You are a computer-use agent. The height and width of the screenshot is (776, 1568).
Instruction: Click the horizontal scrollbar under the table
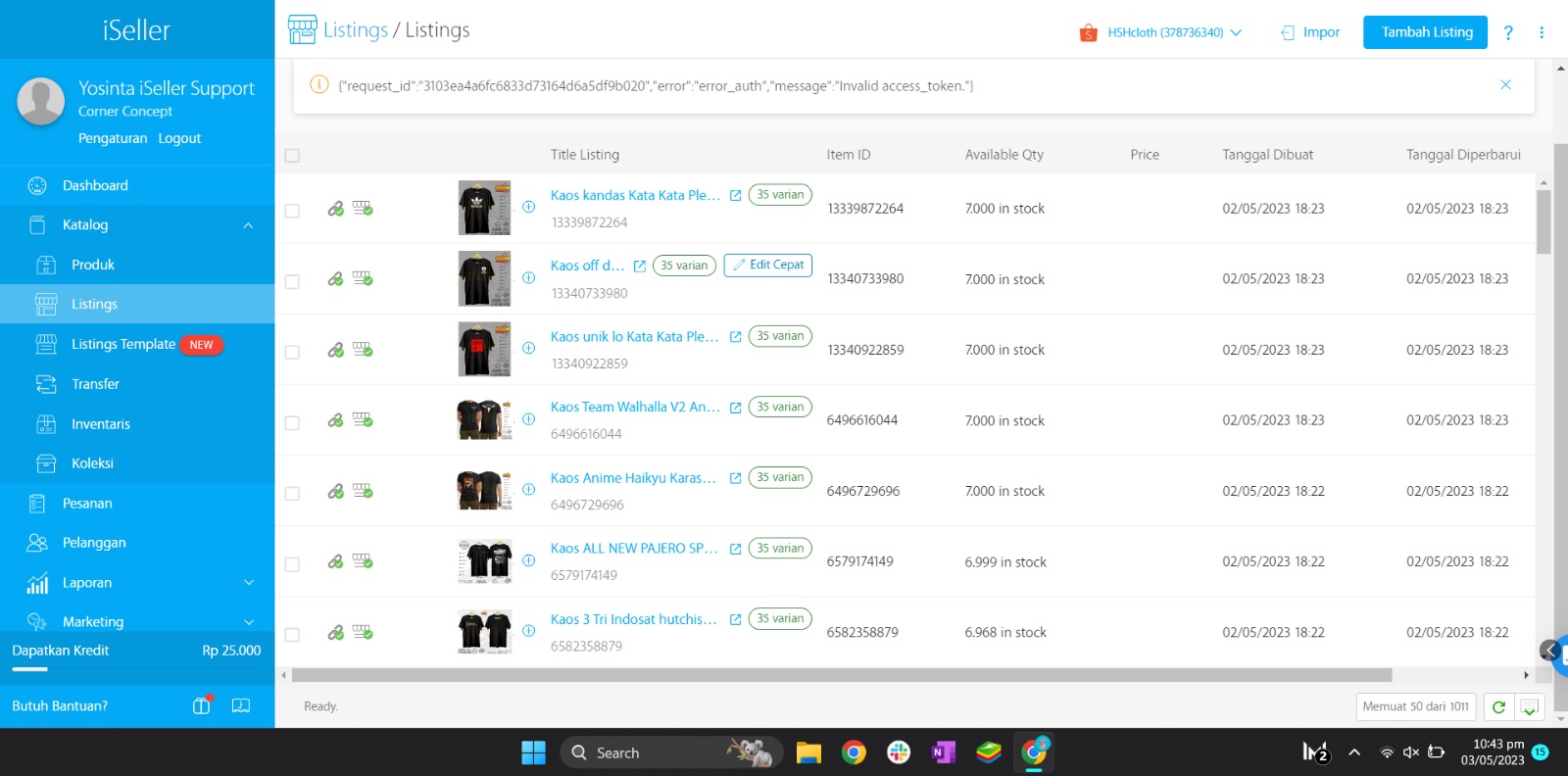tap(841, 675)
